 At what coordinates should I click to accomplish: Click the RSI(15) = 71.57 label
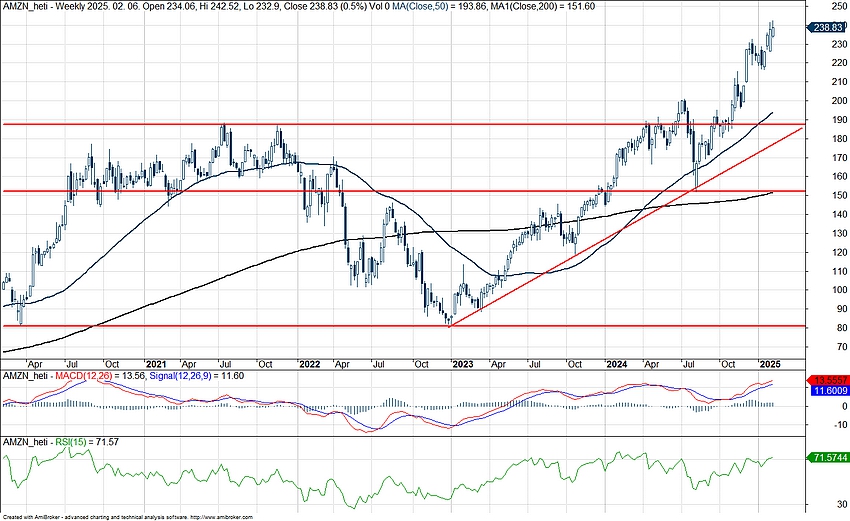(87, 442)
